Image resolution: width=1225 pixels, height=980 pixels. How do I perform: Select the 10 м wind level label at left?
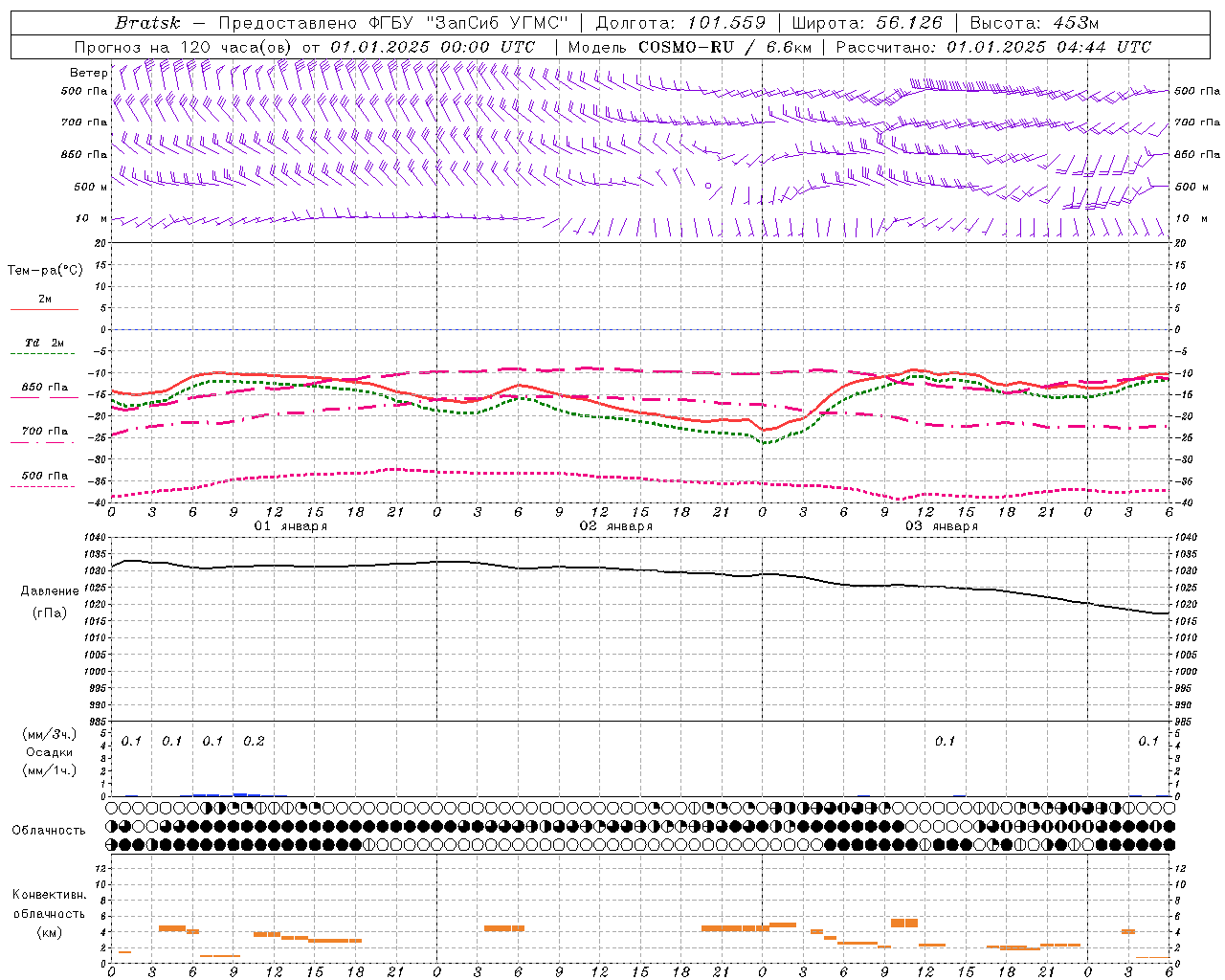tap(92, 218)
